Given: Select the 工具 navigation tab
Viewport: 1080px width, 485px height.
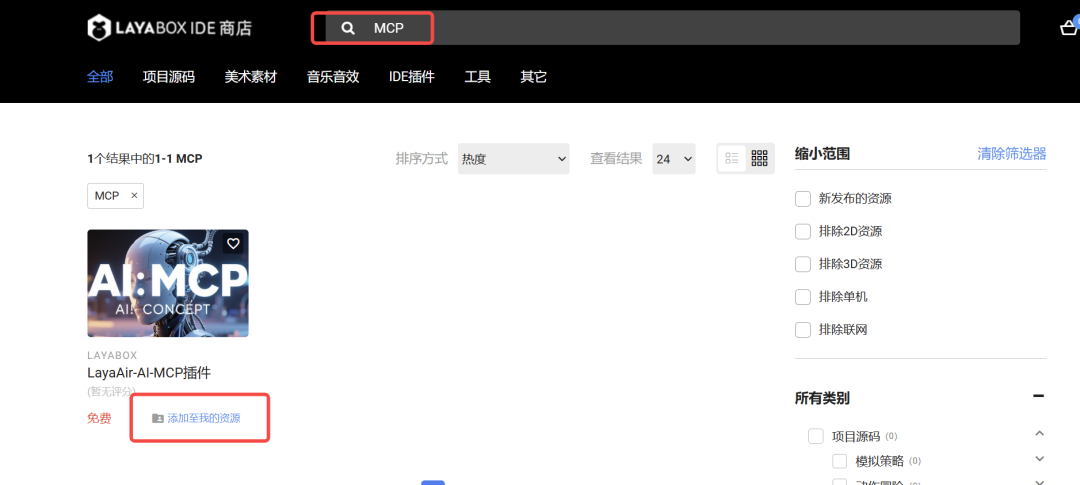Looking at the screenshot, I should [477, 76].
